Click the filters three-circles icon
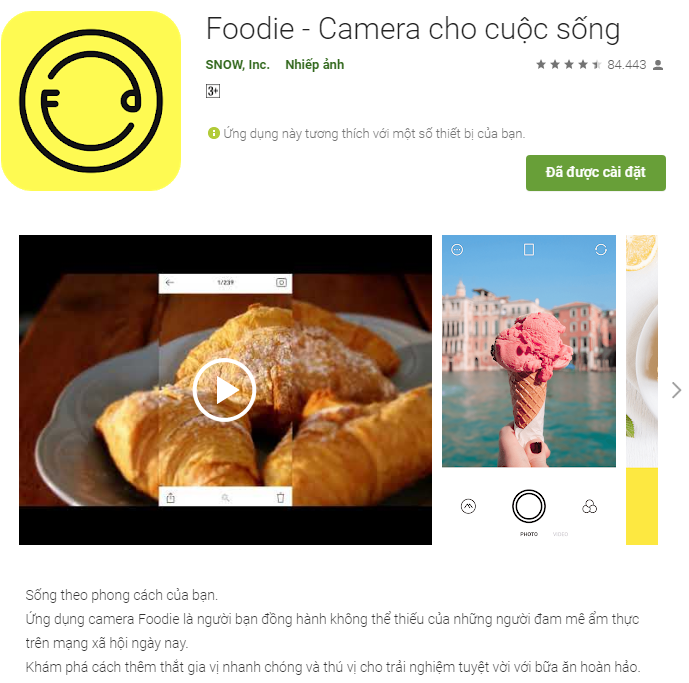 pos(589,507)
